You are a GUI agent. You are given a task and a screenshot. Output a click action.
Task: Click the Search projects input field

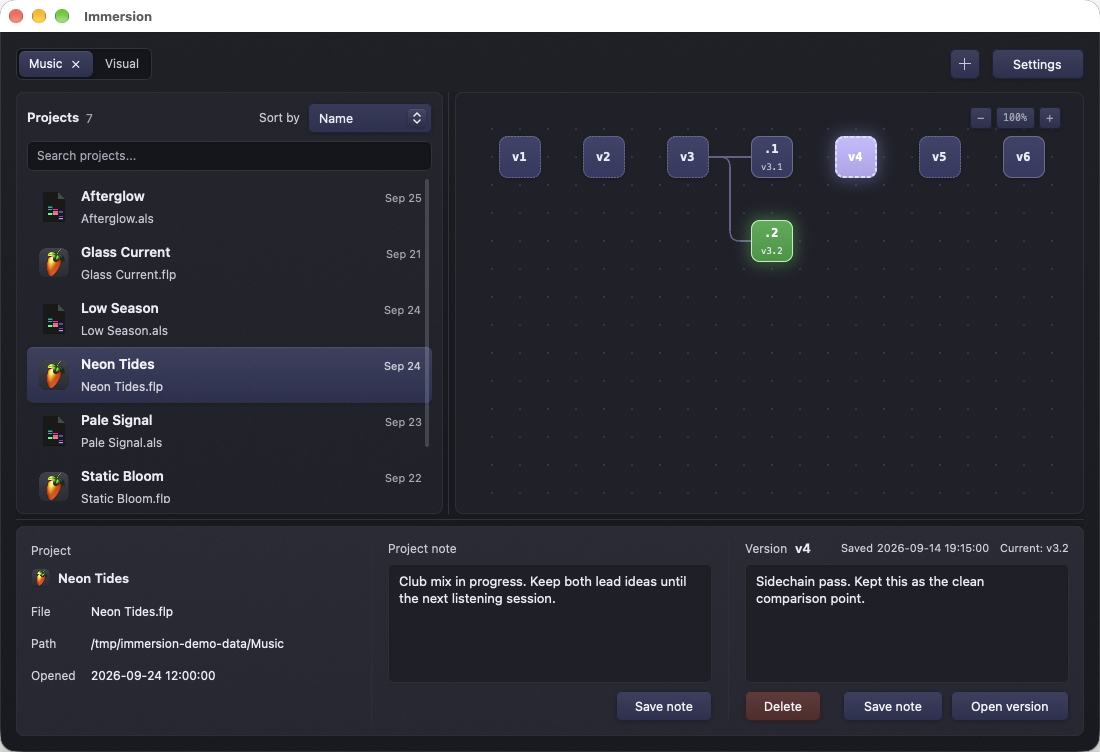click(229, 156)
